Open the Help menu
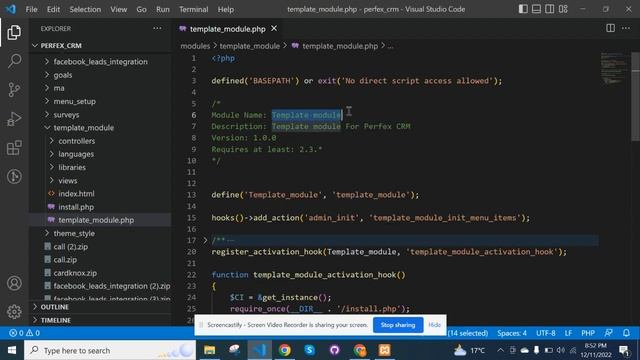Screen dimensions: 640x360 (225, 9)
